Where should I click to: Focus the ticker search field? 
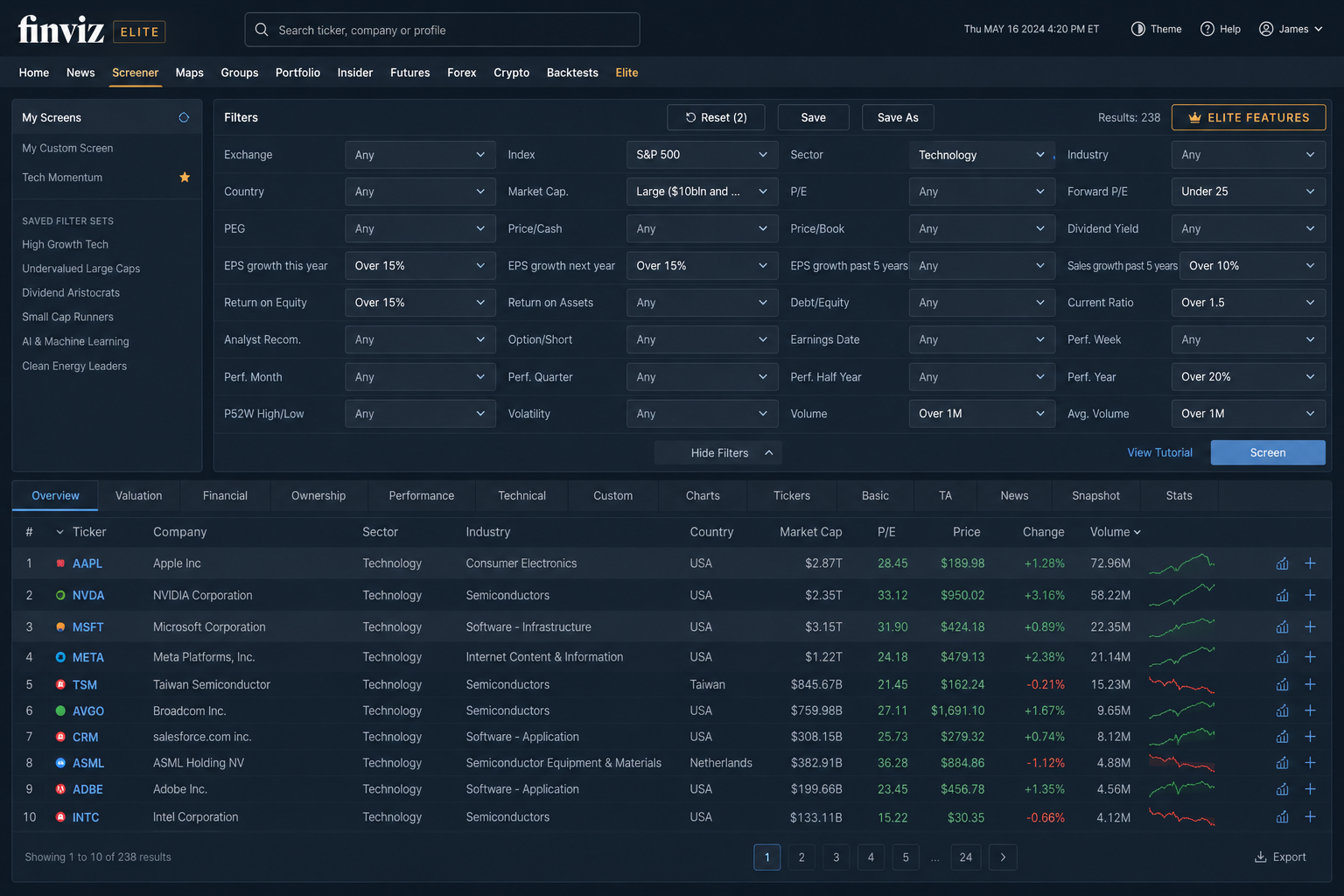click(x=442, y=30)
